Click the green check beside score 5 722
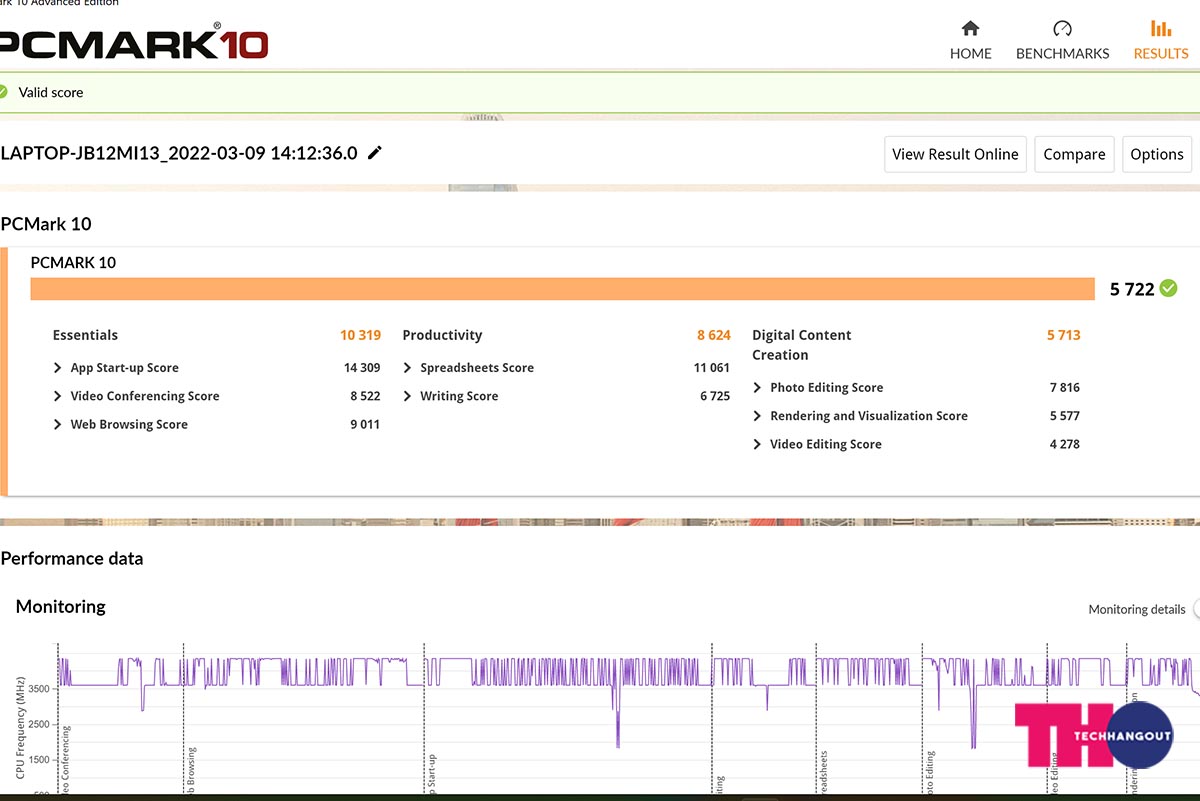The height and width of the screenshot is (801, 1200). point(1168,289)
